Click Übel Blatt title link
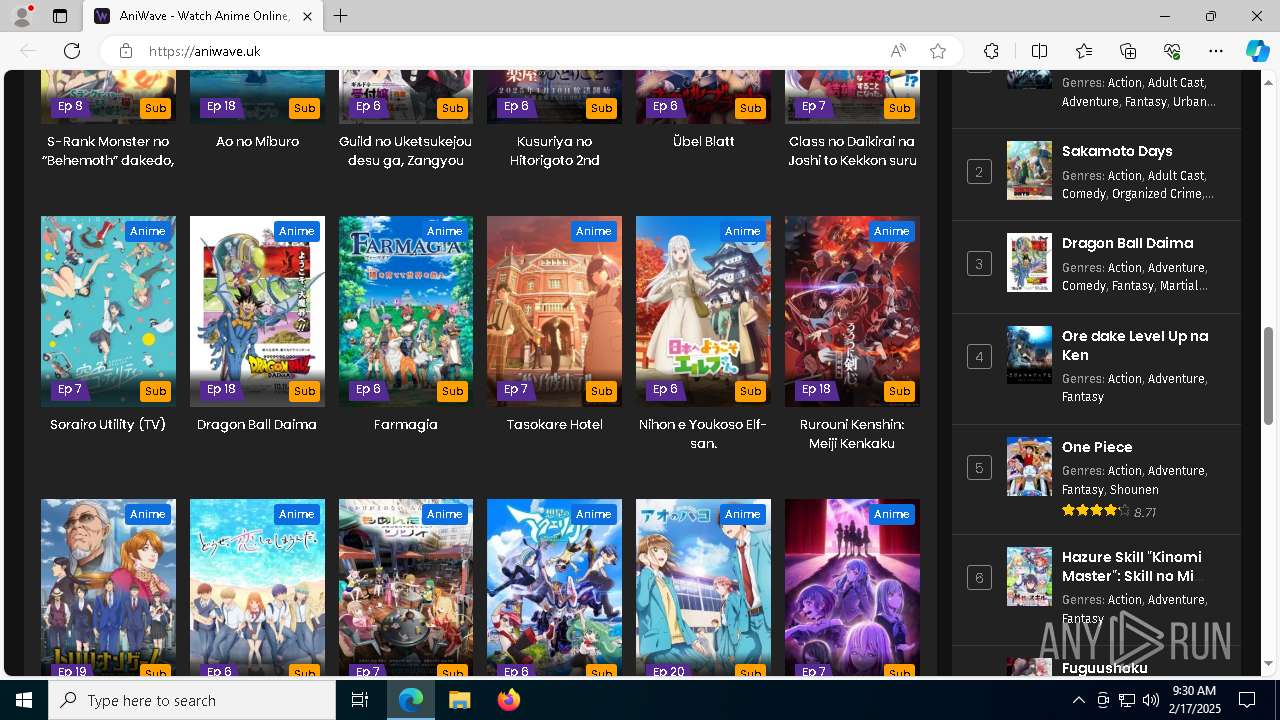This screenshot has width=1280, height=720. [703, 142]
